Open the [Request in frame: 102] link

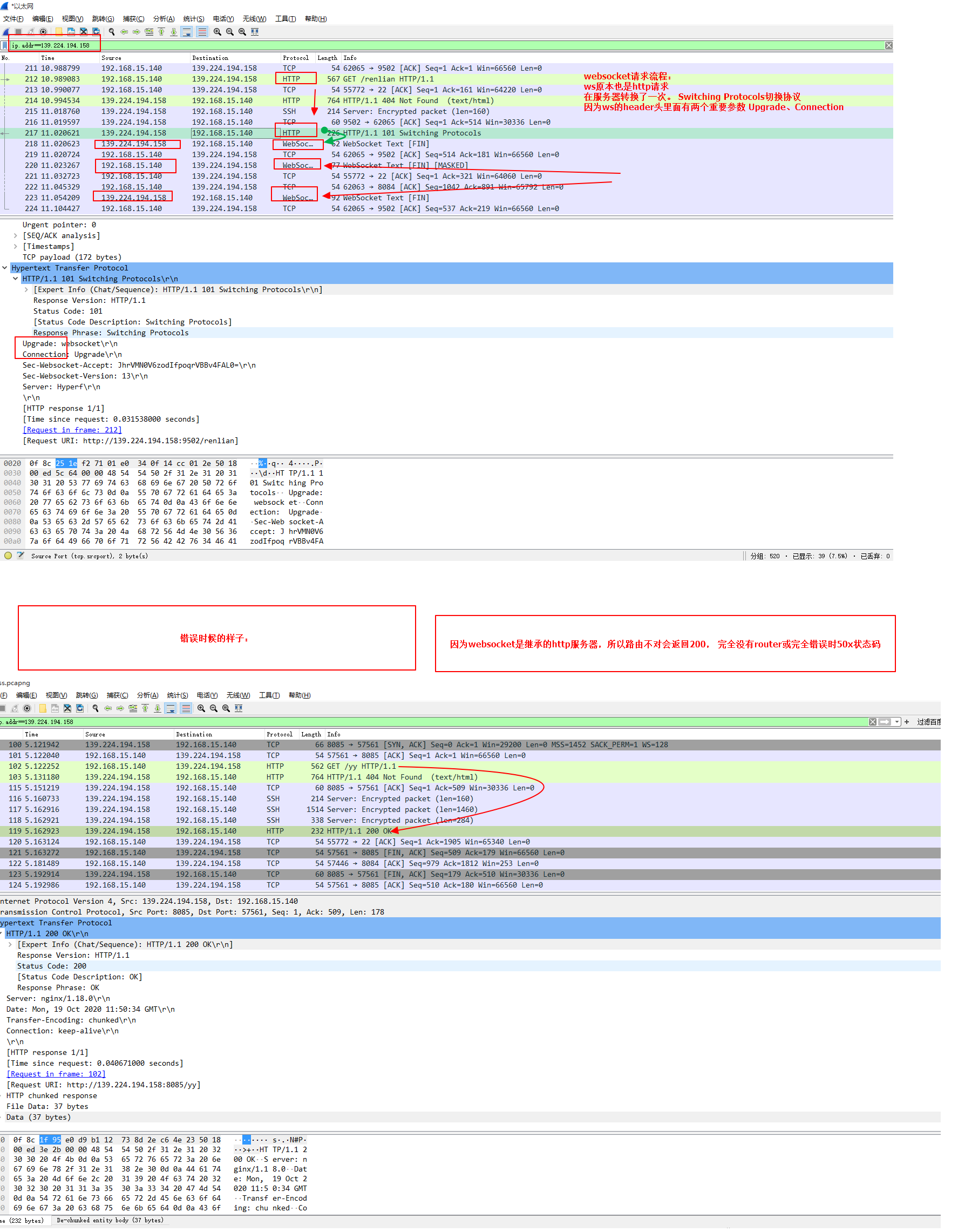coord(56,1074)
